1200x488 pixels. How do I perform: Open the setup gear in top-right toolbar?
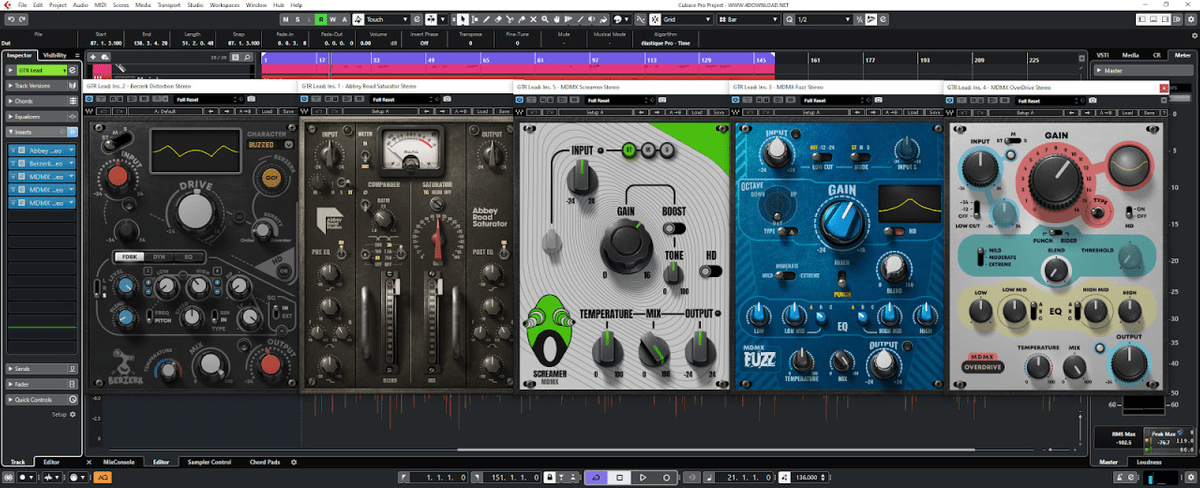pos(1189,19)
